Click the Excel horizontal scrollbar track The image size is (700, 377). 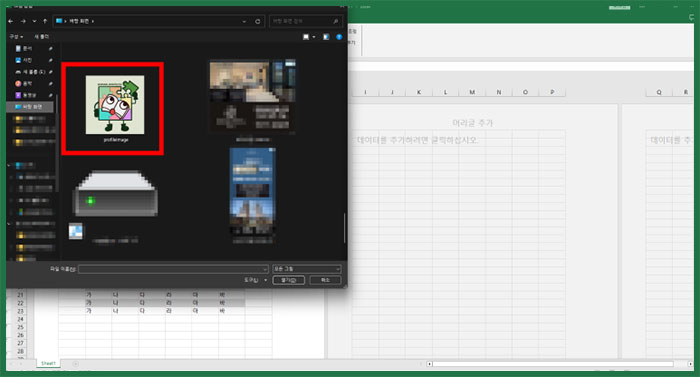pos(553,364)
